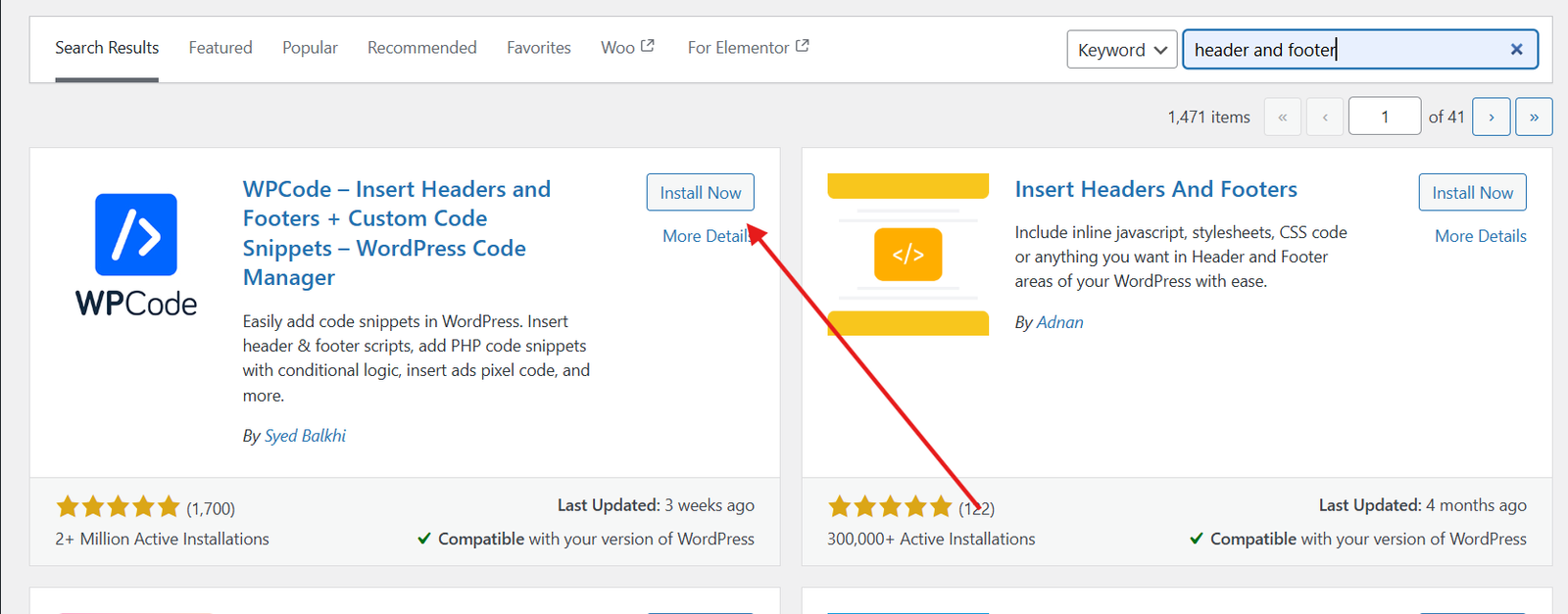Open the Favorites tab
This screenshot has width=1568, height=614.
pos(539,48)
